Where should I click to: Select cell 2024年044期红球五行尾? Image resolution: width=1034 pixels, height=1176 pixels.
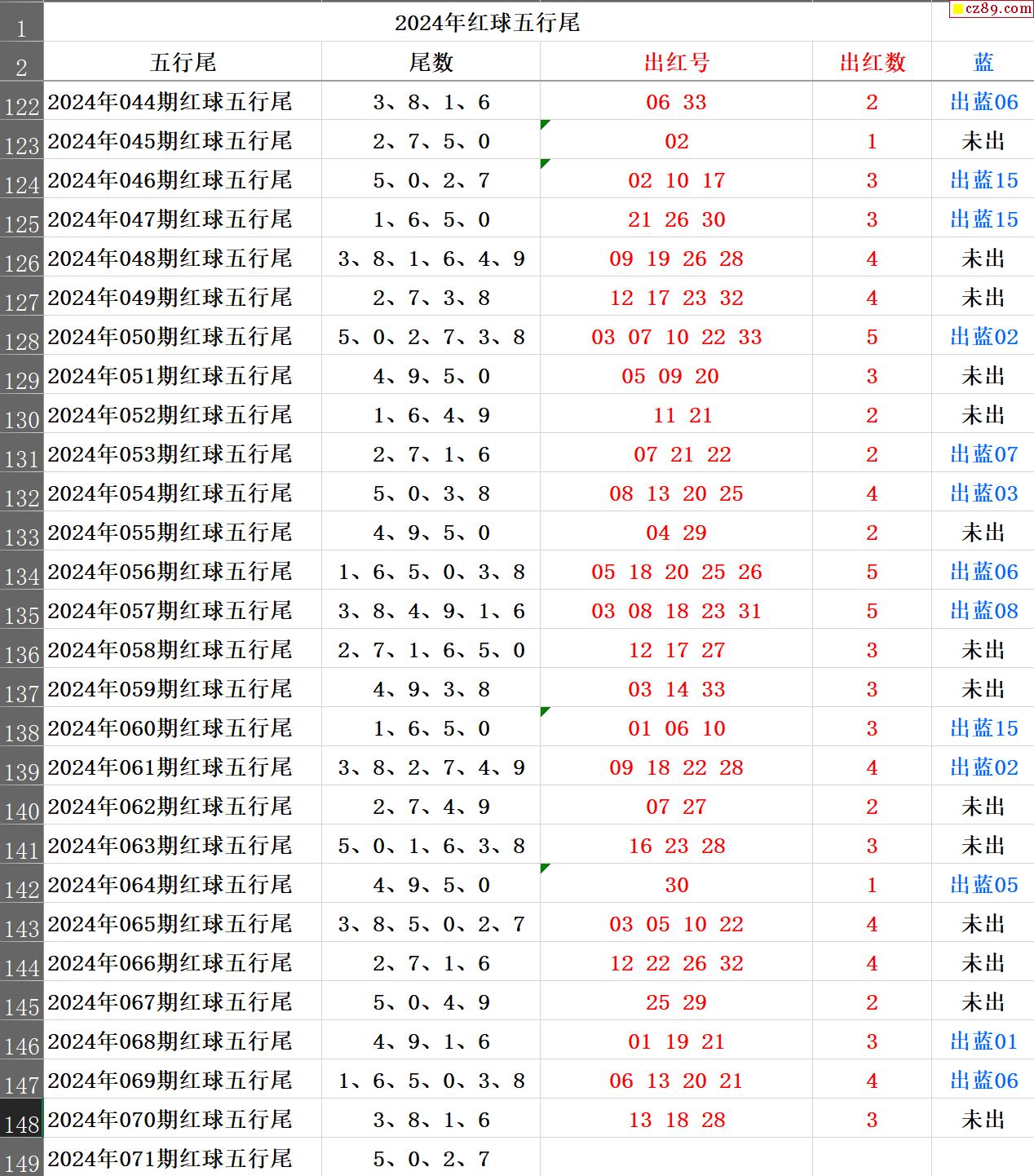(x=183, y=101)
